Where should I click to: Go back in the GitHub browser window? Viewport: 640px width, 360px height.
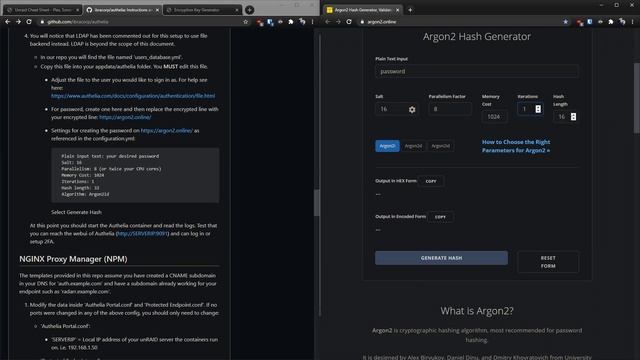(7, 22)
